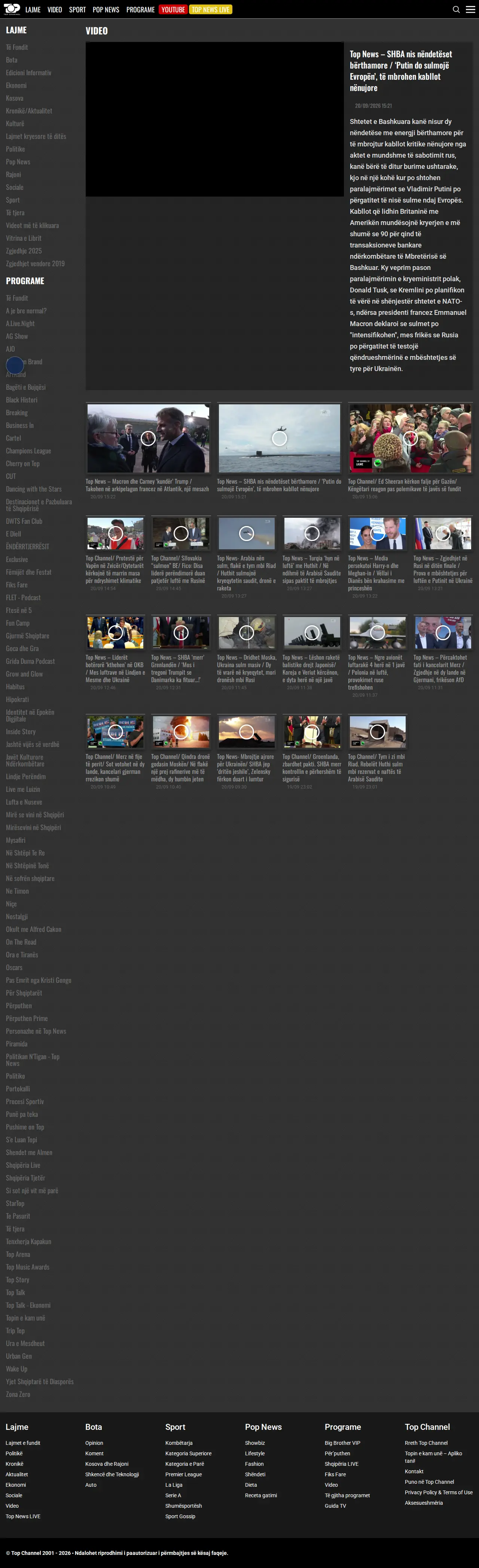Open Kronikë/Aktualitet in sidebar
The height and width of the screenshot is (1568, 479).
pos(28,111)
